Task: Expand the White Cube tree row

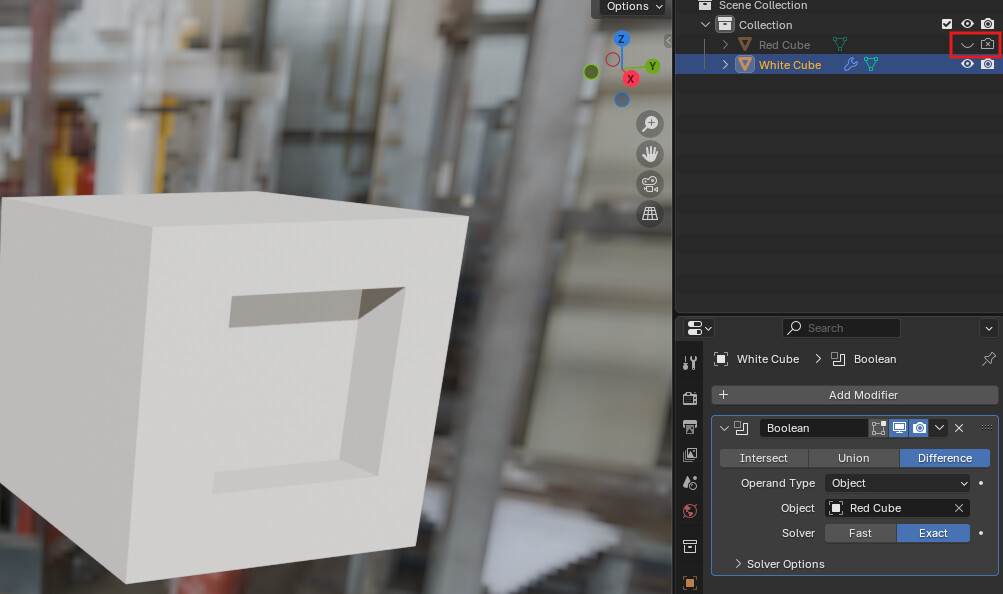Action: coord(725,65)
